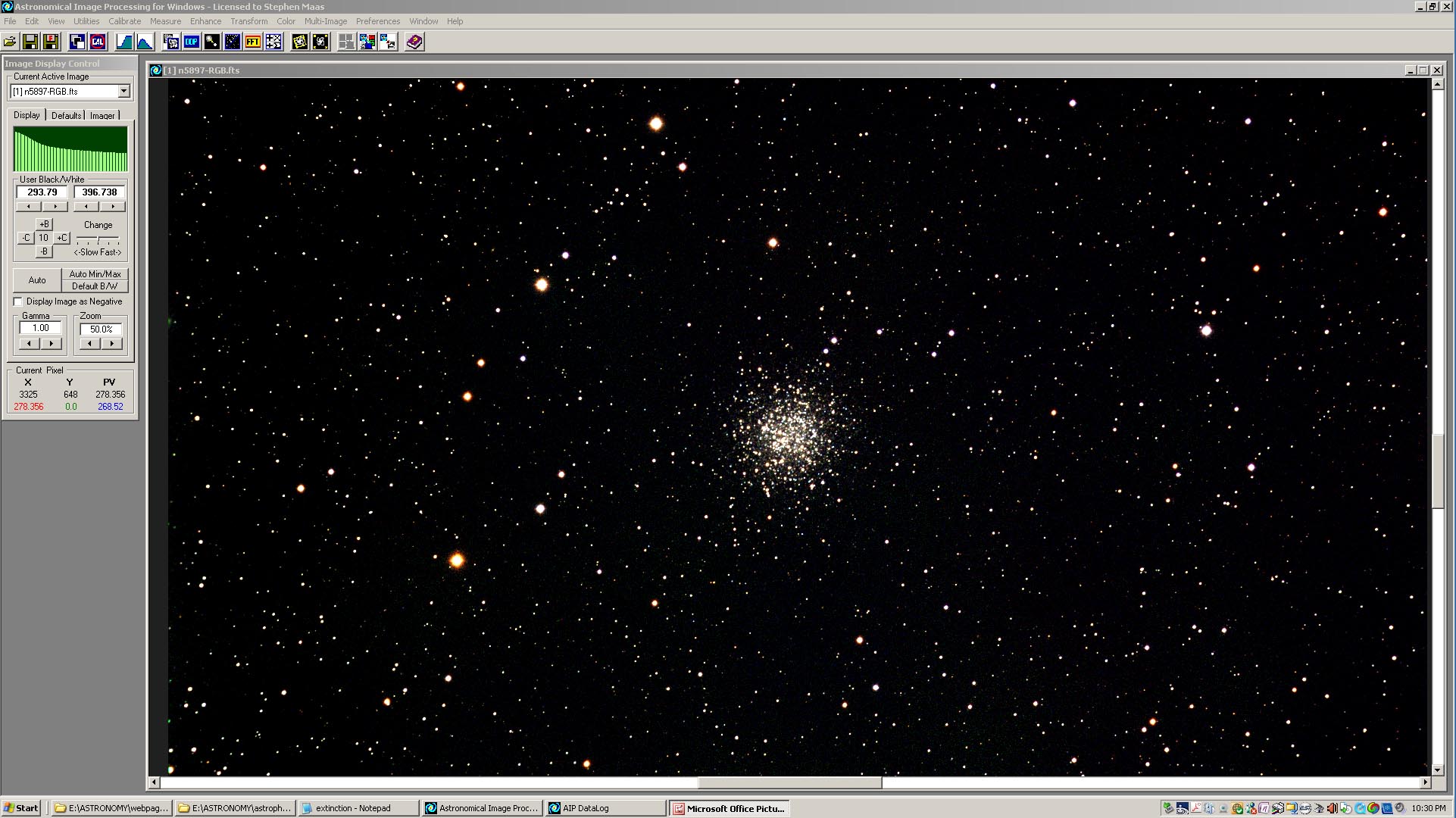
Task: Increase zoom with the right arrow
Action: [x=112, y=344]
